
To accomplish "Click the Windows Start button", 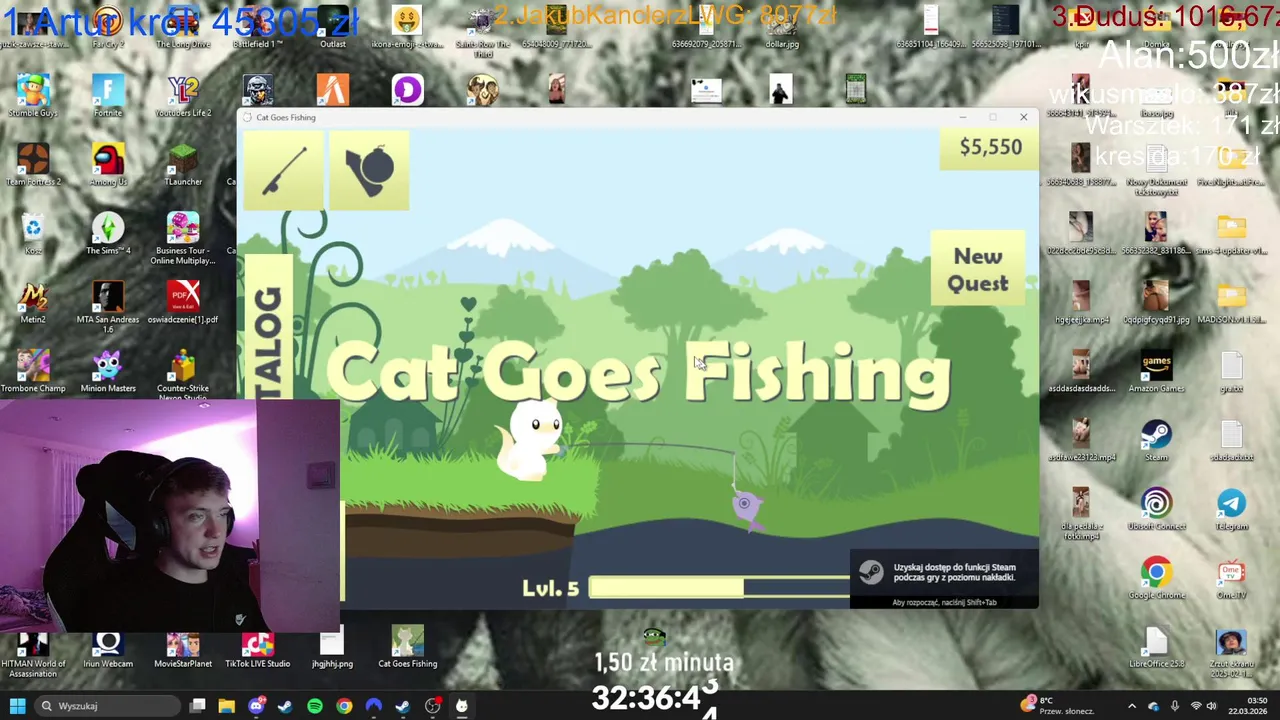I will click(x=17, y=706).
